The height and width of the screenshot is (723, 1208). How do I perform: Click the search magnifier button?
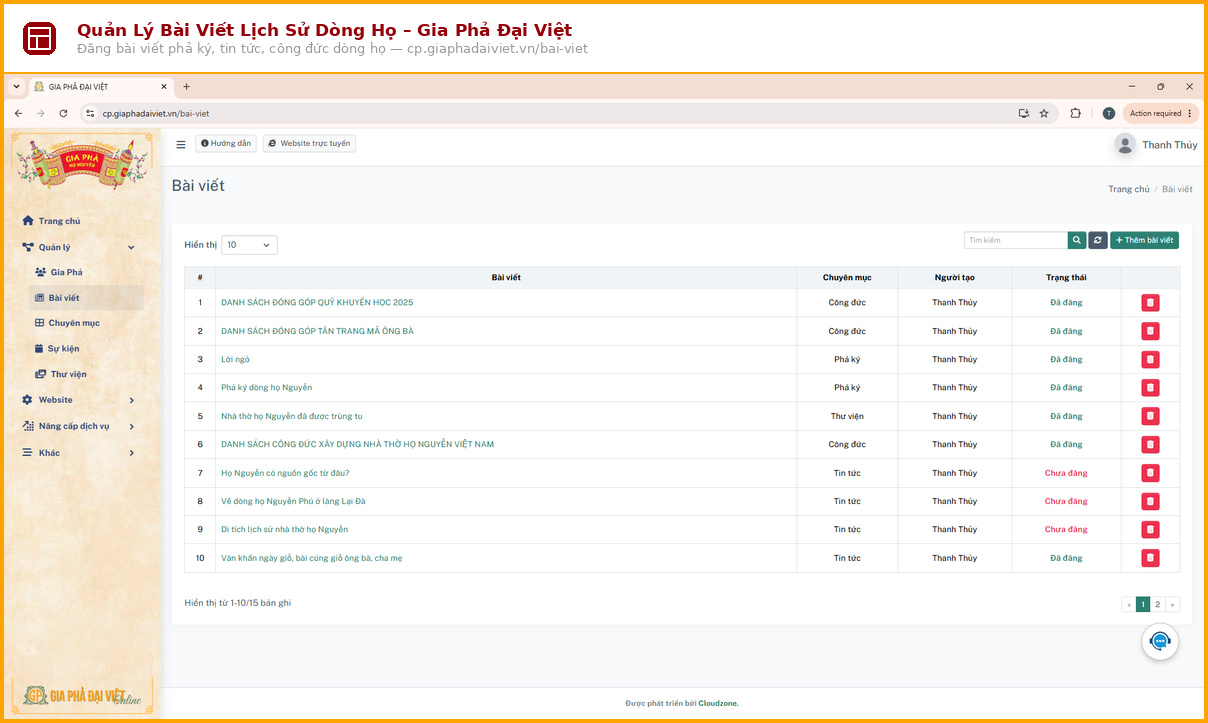pyautogui.click(x=1077, y=240)
